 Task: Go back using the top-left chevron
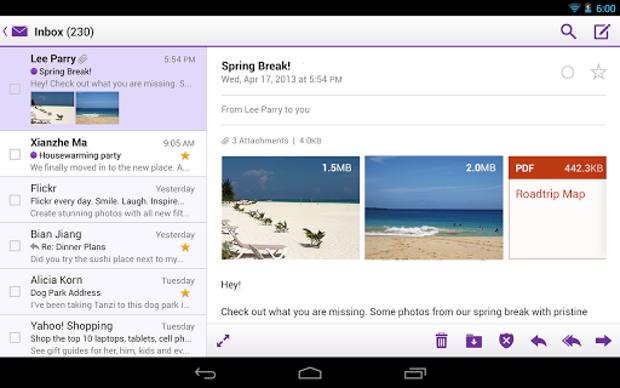5,31
